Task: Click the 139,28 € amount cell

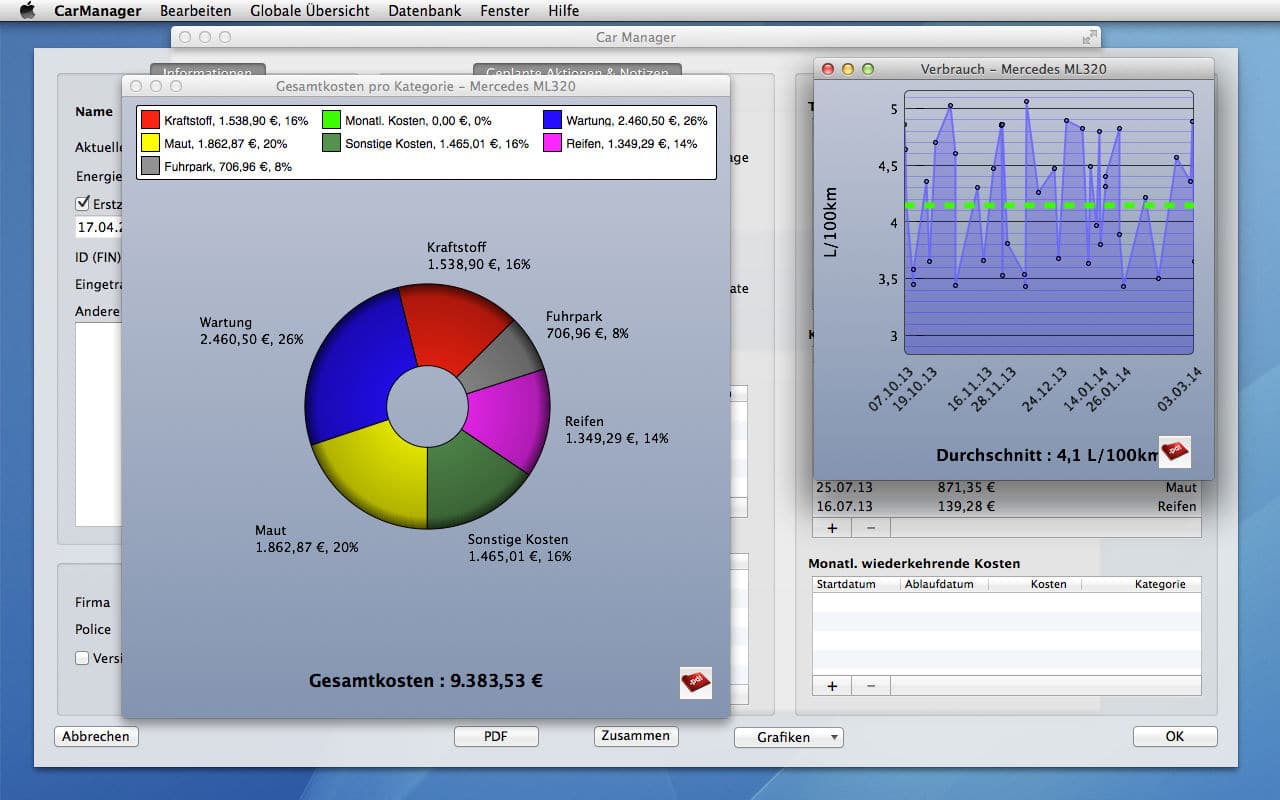Action: [x=967, y=506]
